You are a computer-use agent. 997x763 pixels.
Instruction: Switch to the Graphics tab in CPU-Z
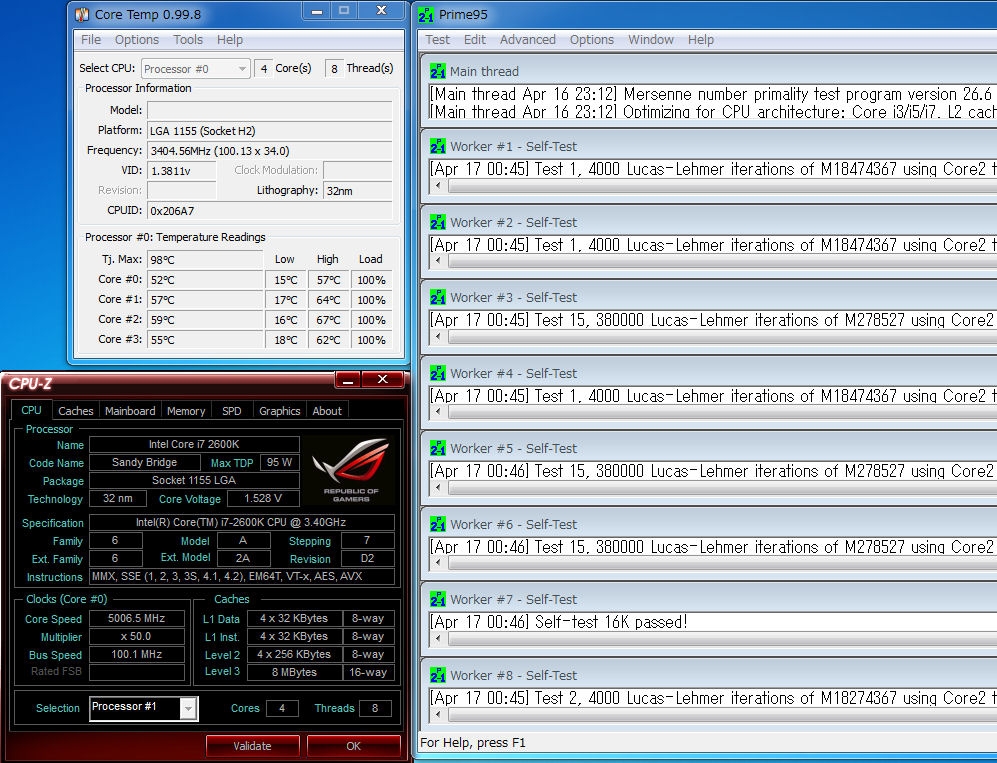(x=279, y=411)
